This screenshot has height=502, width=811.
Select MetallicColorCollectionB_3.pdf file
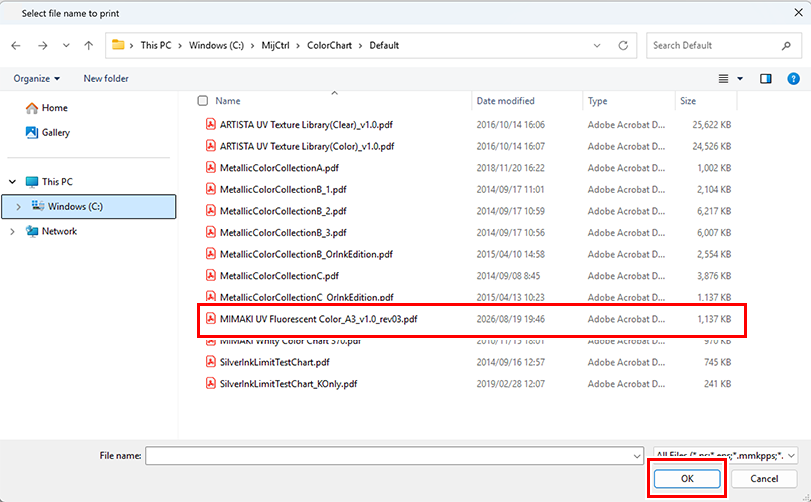pos(283,233)
